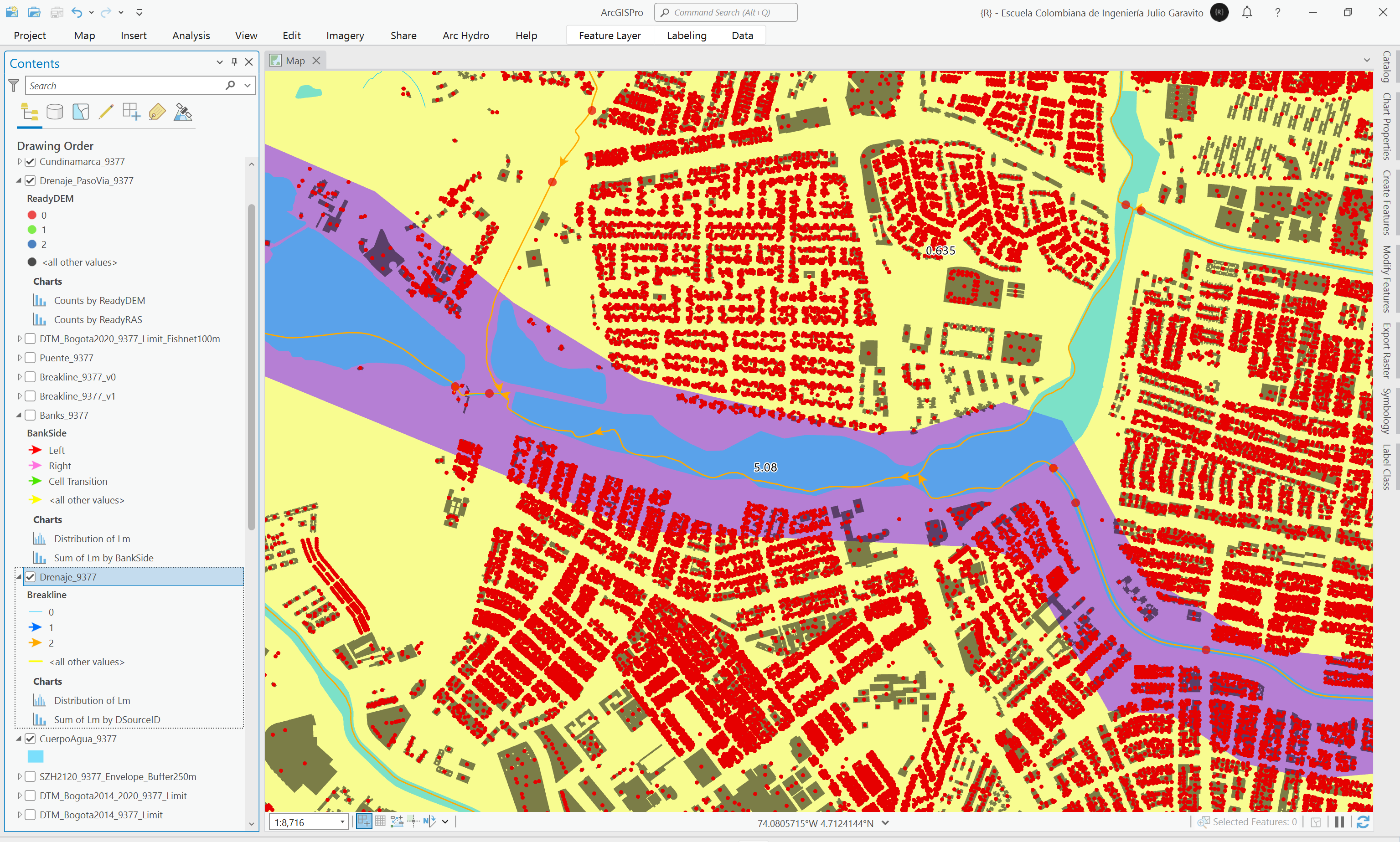
Task: Open the Imagery ribbon tab
Action: point(345,35)
